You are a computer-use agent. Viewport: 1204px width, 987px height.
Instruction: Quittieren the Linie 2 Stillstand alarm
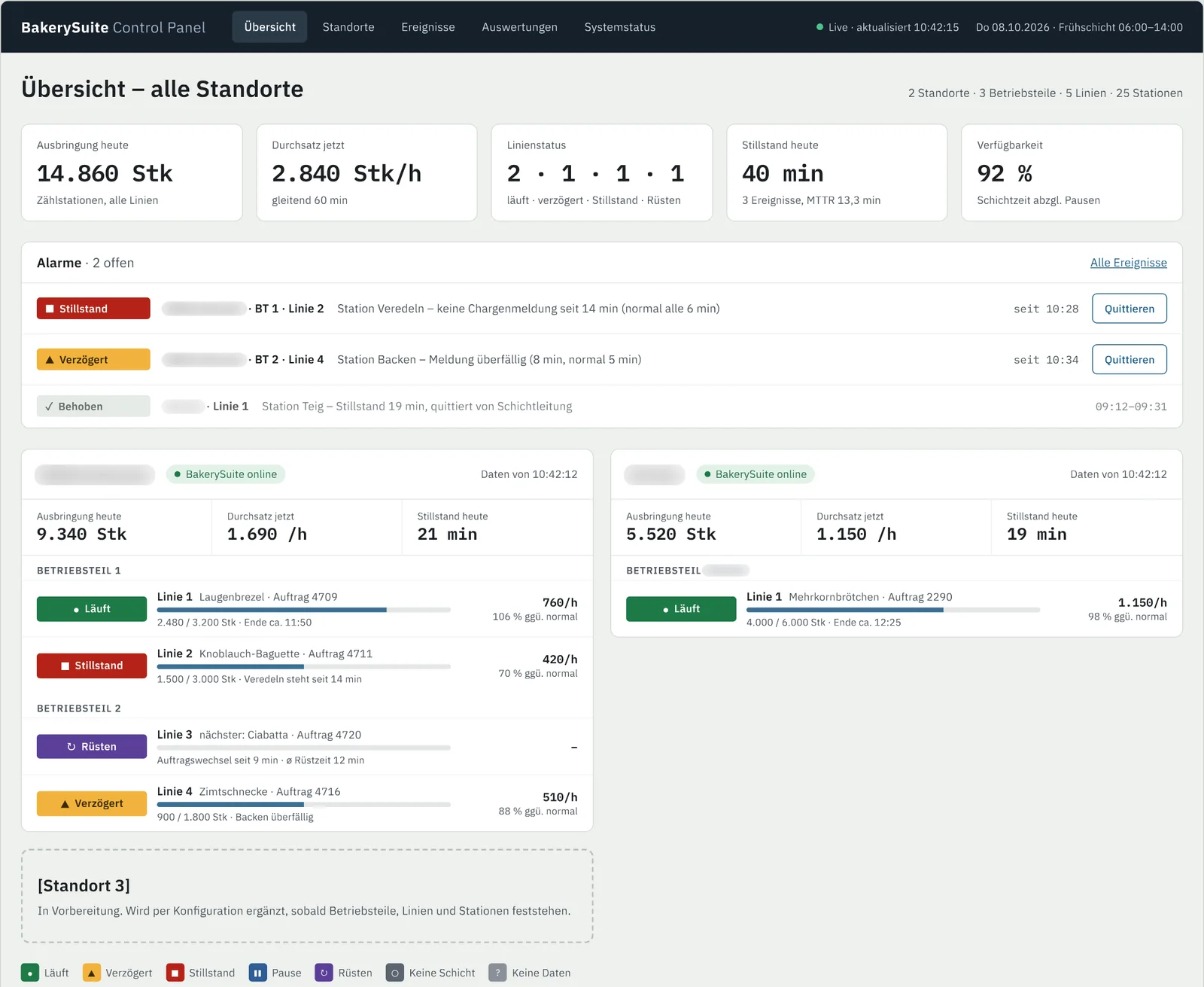tap(1130, 309)
